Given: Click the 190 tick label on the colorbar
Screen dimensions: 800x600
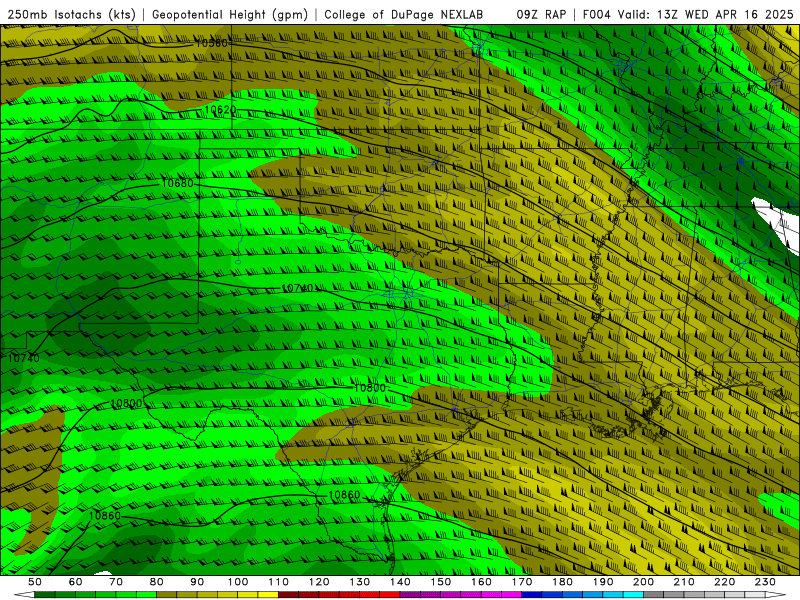Looking at the screenshot, I should (x=603, y=582).
